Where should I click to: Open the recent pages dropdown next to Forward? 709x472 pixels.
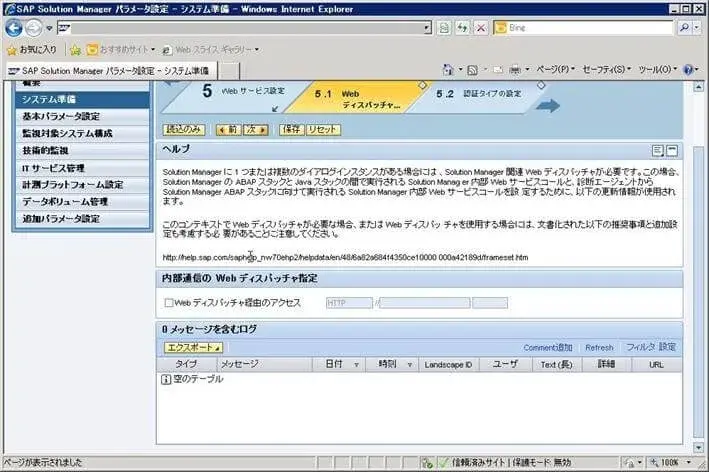pos(49,28)
